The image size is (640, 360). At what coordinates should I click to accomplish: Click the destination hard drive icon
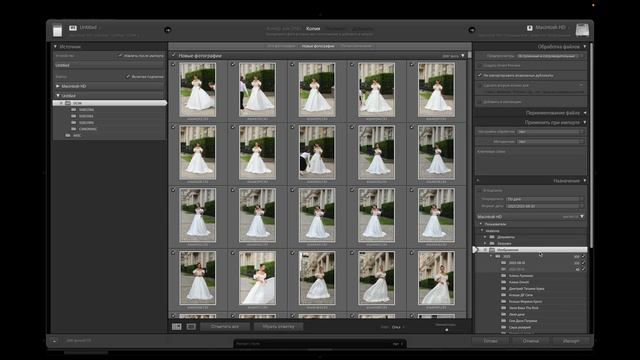coord(582,30)
